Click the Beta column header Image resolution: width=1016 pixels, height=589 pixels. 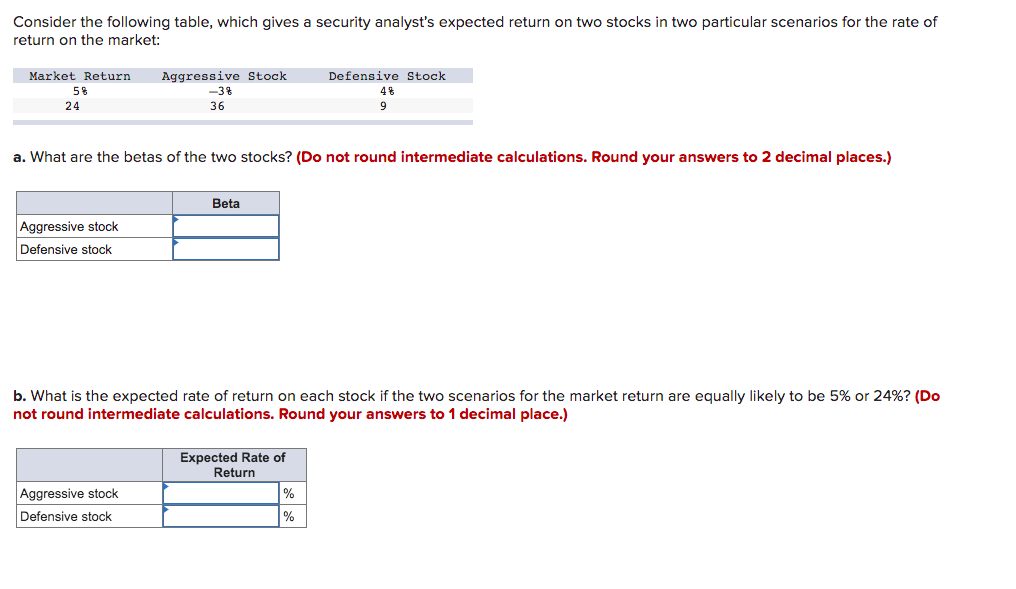coord(225,202)
